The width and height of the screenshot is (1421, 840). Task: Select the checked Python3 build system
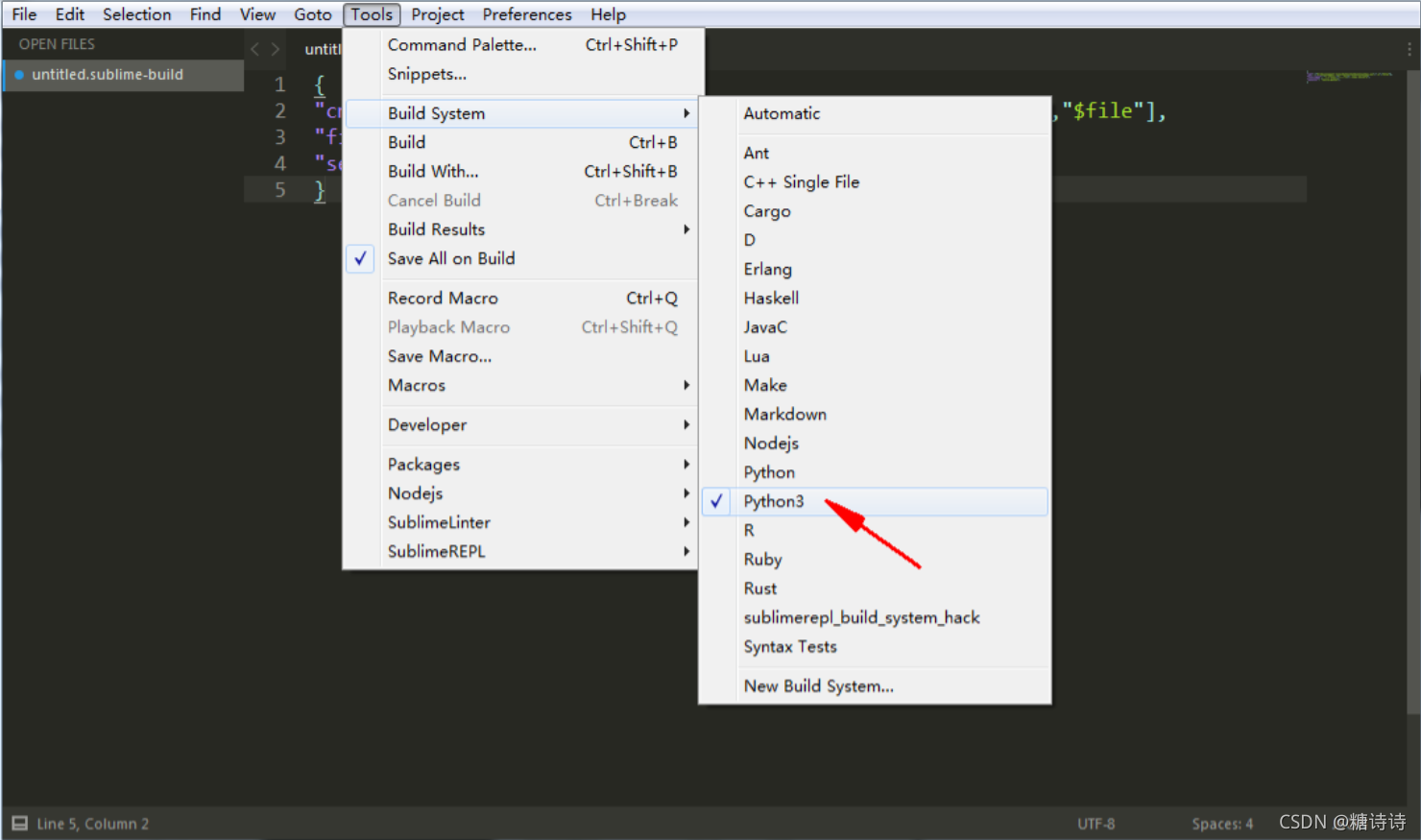875,501
